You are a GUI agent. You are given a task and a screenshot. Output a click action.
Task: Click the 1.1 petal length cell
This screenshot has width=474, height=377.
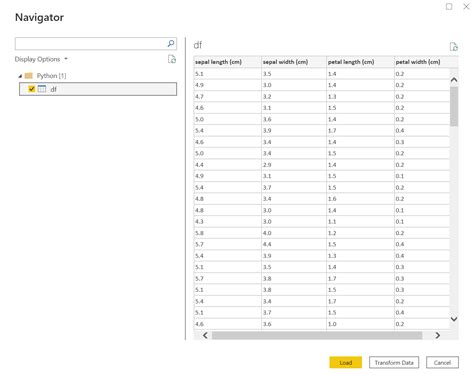point(360,222)
